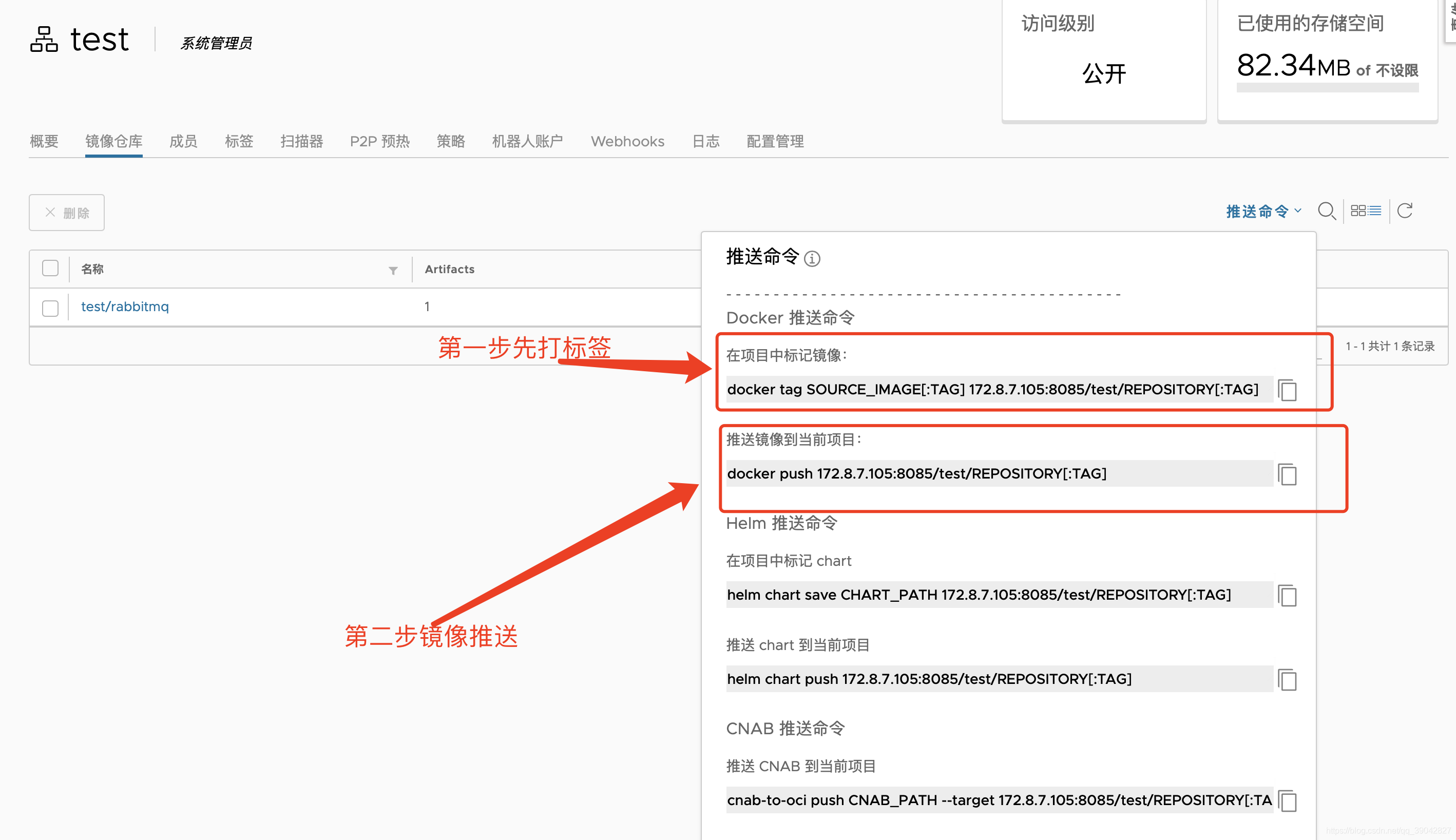Click the 推送 CNAB 到当前项目 label
Screen dimensions: 1456x840
[x=801, y=766]
